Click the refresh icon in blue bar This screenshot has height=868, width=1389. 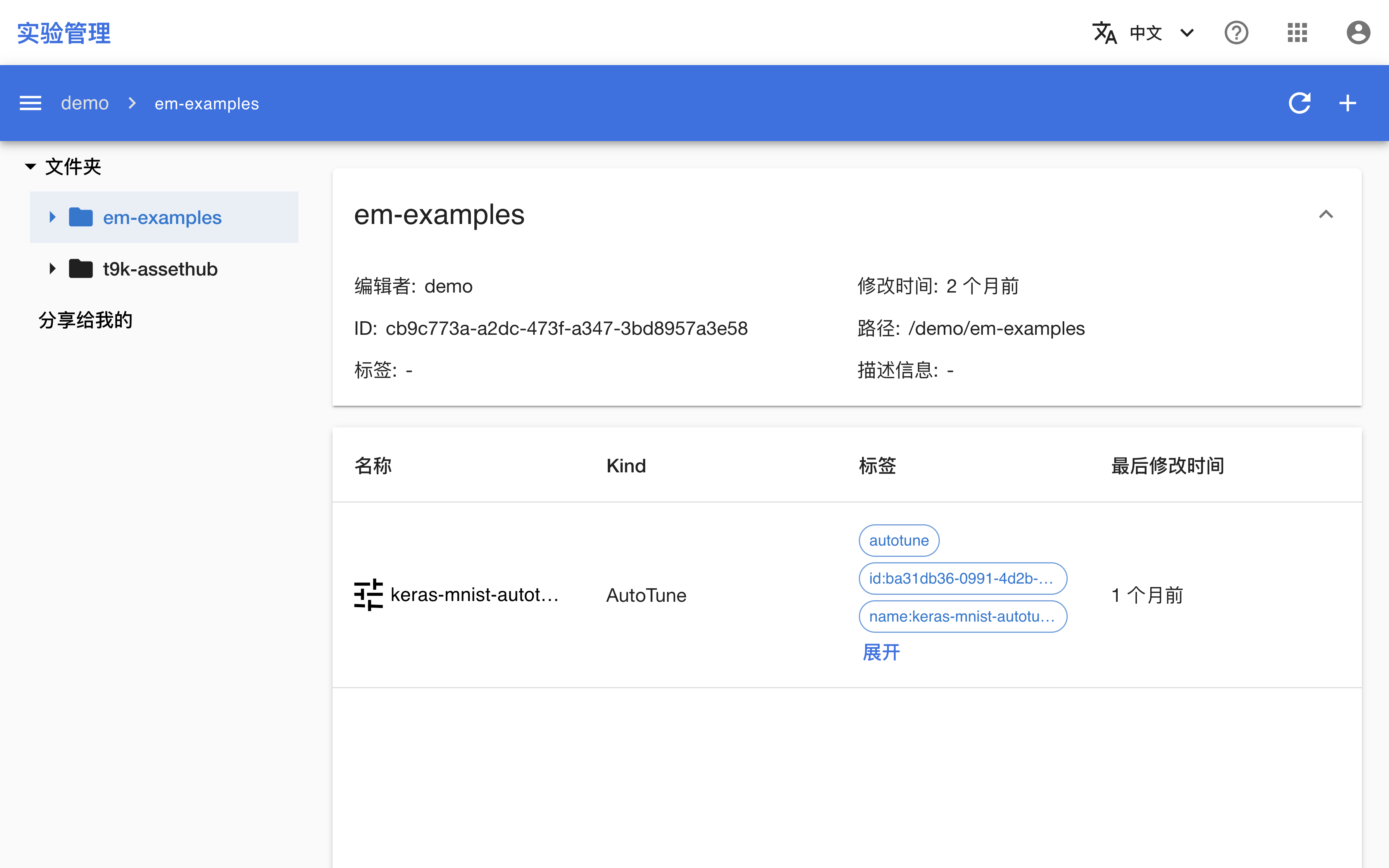pyautogui.click(x=1299, y=103)
